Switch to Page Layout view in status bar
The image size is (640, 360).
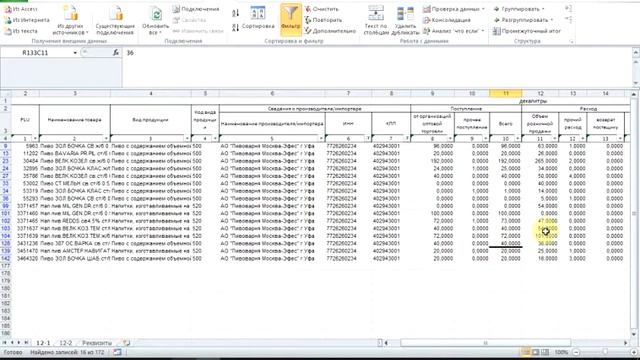click(x=536, y=352)
